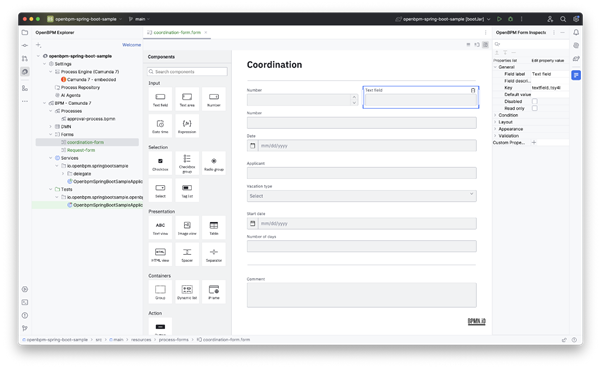The height and width of the screenshot is (369, 601).
Task: Edit the Field label property value
Action: point(549,74)
